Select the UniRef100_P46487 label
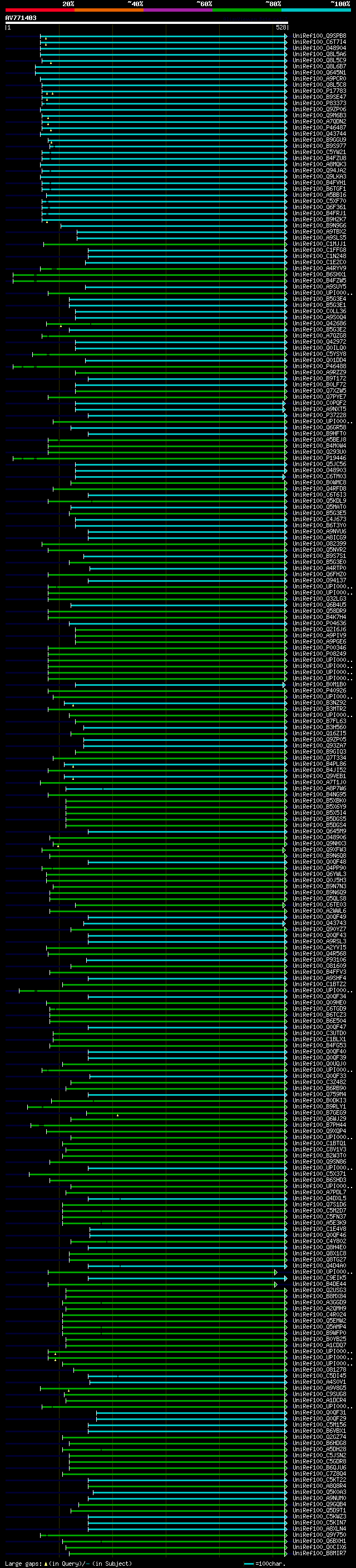This screenshot has height=1568, width=356. click(319, 127)
